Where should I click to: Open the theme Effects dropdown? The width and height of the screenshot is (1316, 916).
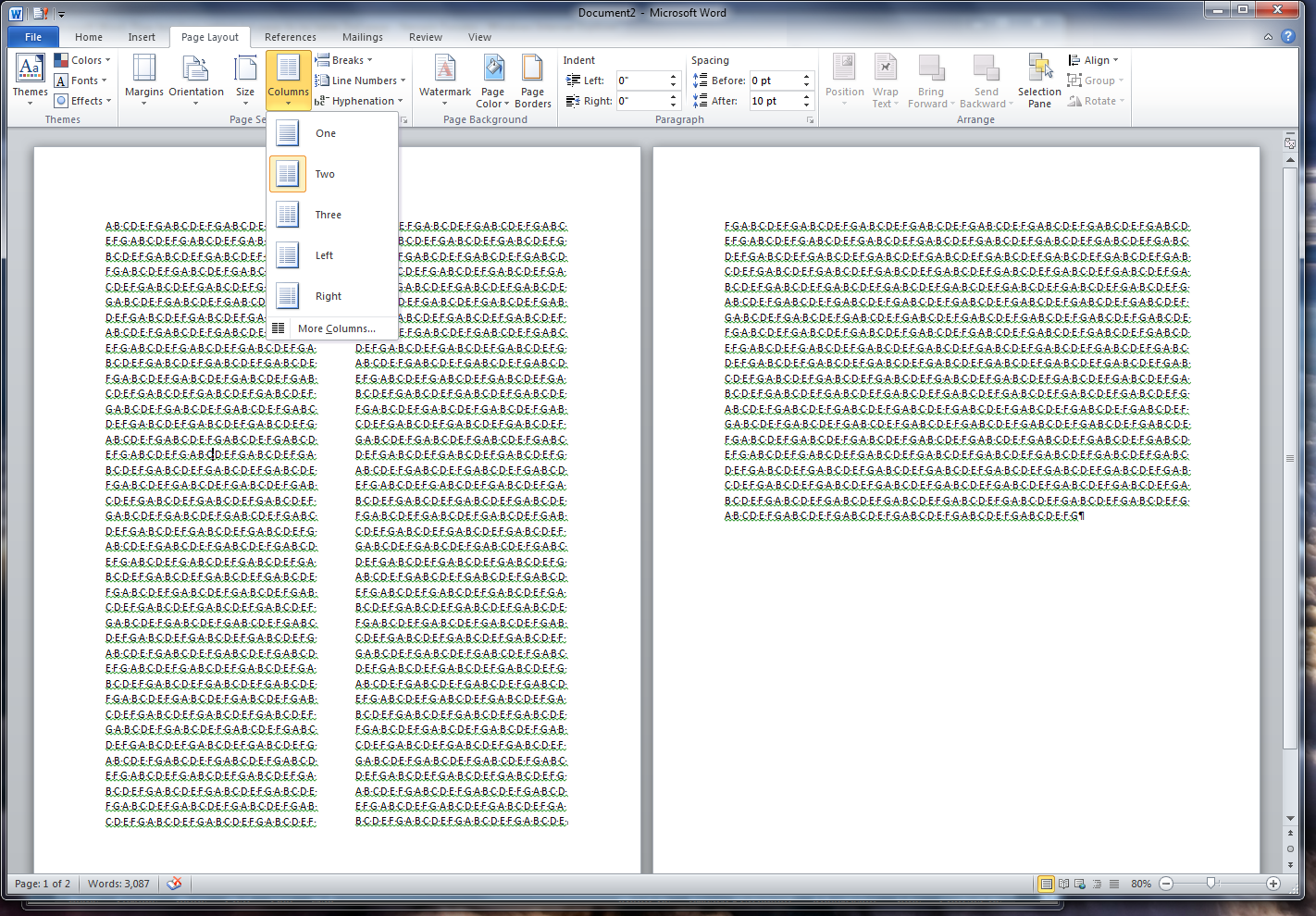pyautogui.click(x=82, y=101)
